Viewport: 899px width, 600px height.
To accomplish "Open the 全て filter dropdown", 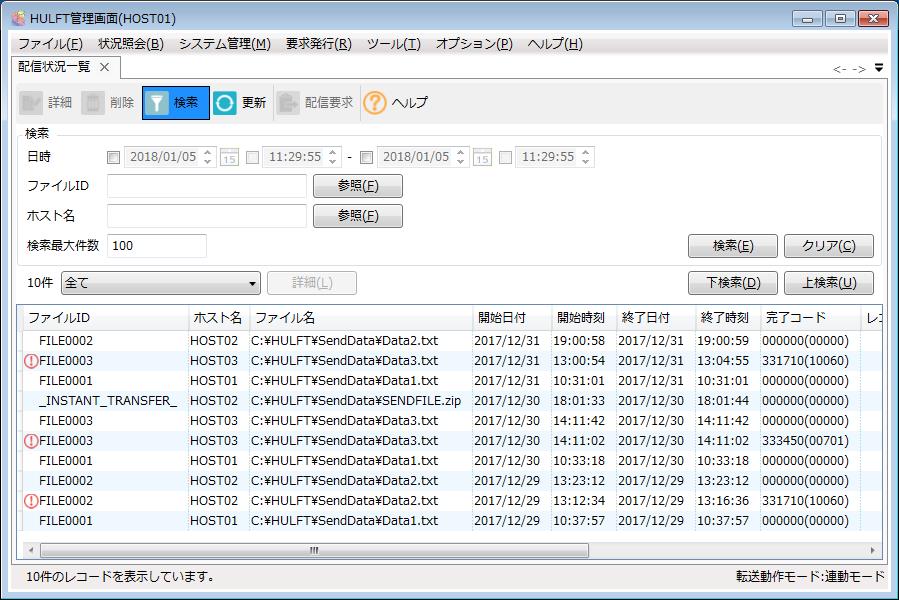I will point(161,283).
